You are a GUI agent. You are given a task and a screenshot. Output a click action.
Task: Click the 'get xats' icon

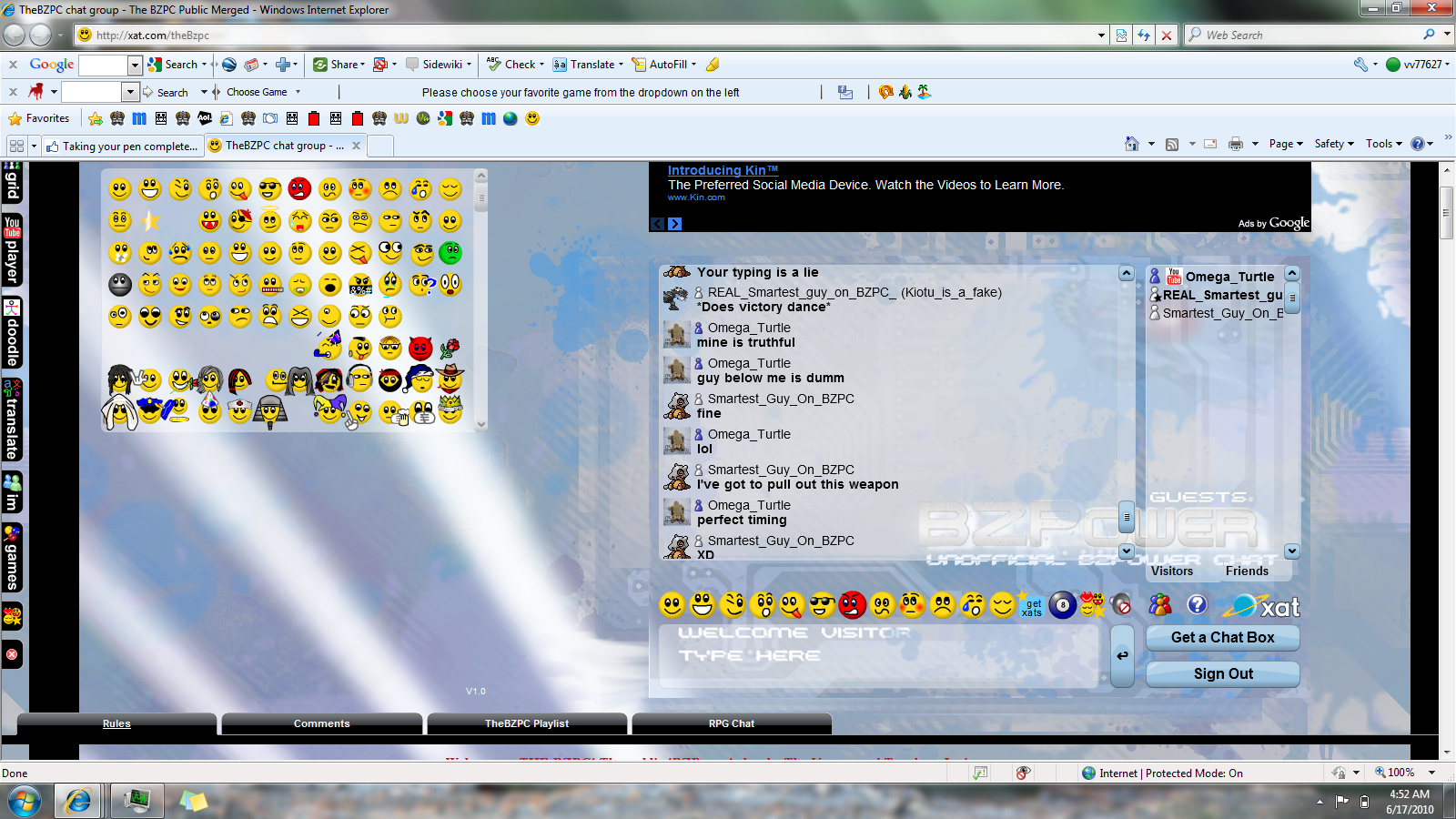1032,606
